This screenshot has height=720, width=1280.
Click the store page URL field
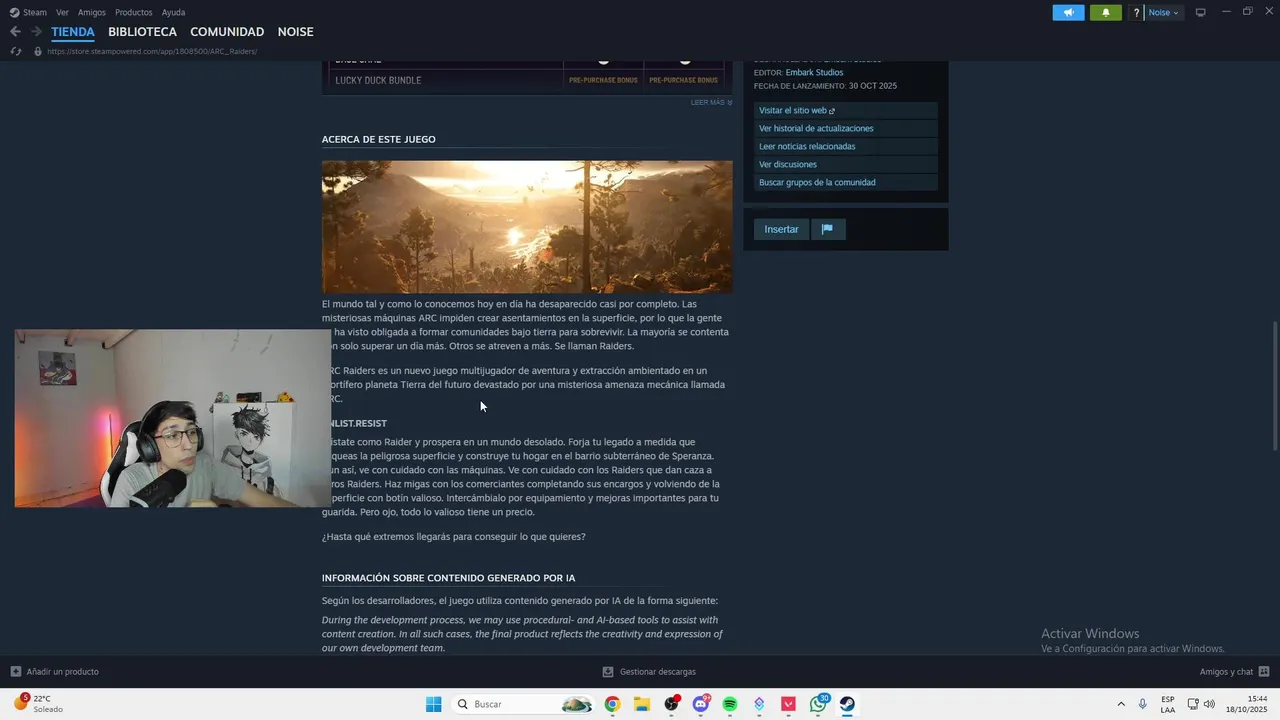(x=152, y=51)
